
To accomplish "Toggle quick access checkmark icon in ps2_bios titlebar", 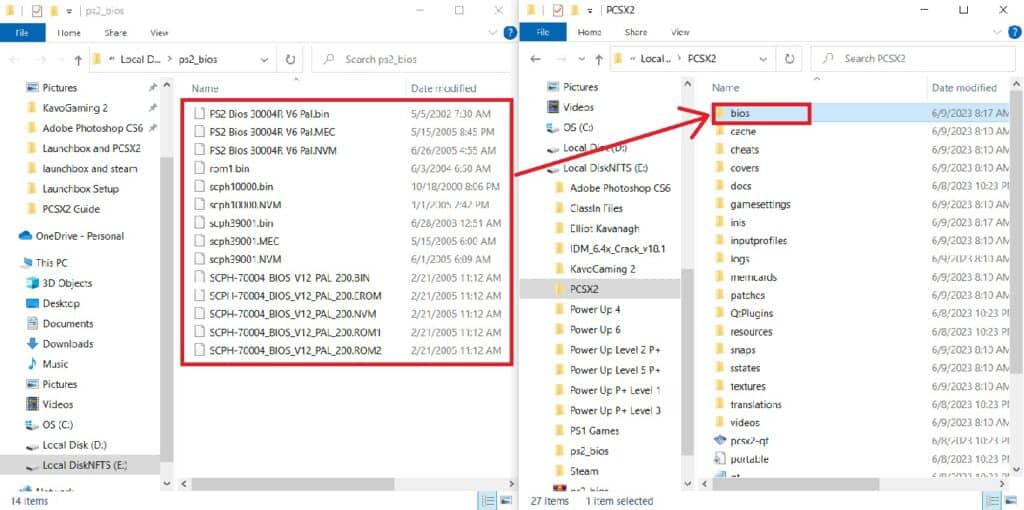I will (37, 11).
